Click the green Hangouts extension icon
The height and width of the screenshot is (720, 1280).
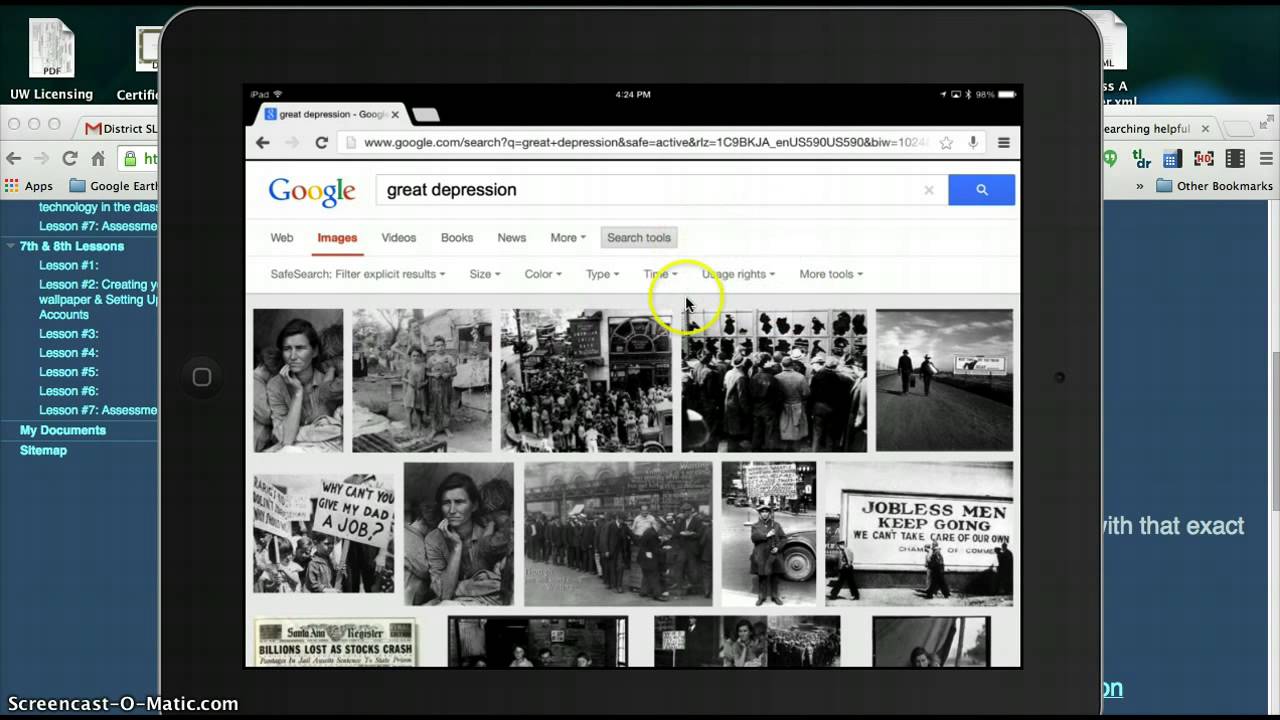coord(1110,158)
